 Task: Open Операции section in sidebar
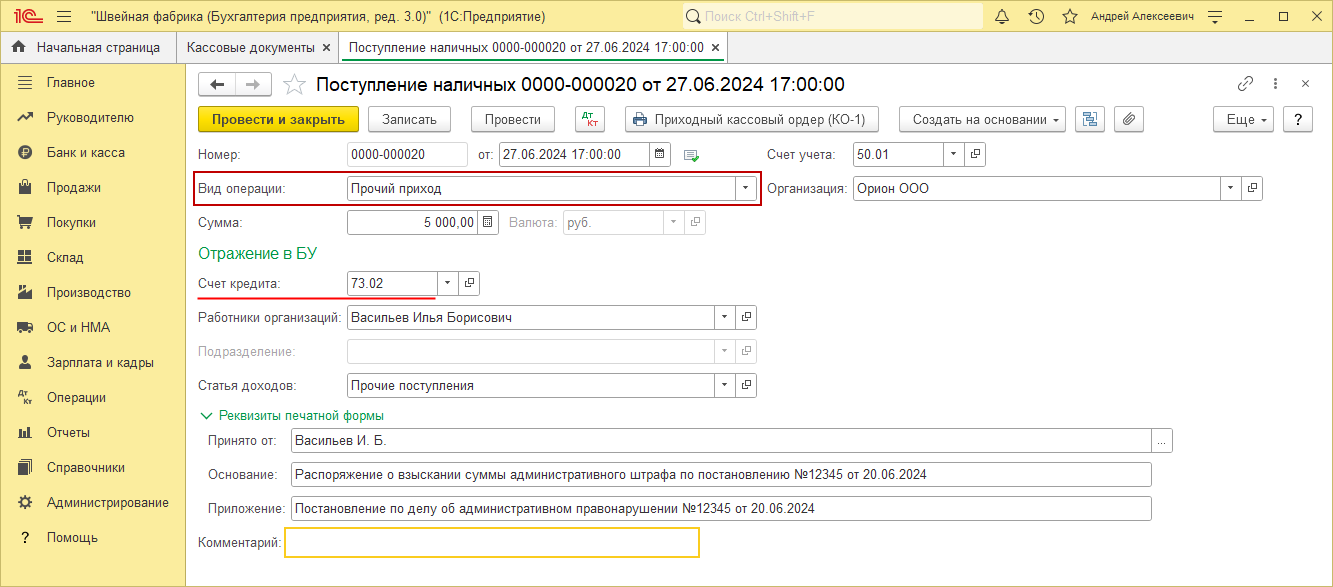pyautogui.click(x=92, y=397)
